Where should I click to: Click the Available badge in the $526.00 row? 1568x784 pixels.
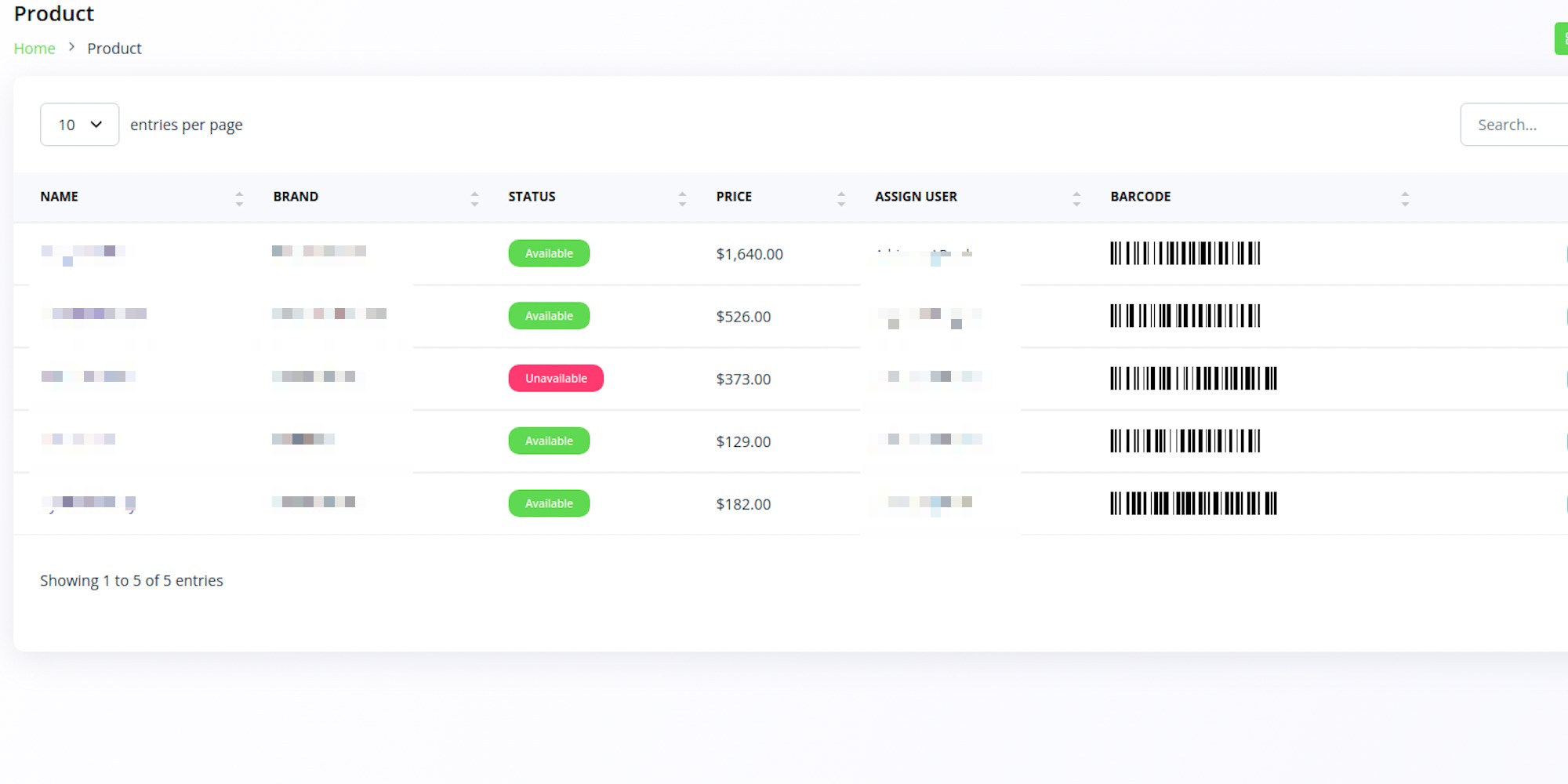click(x=549, y=316)
